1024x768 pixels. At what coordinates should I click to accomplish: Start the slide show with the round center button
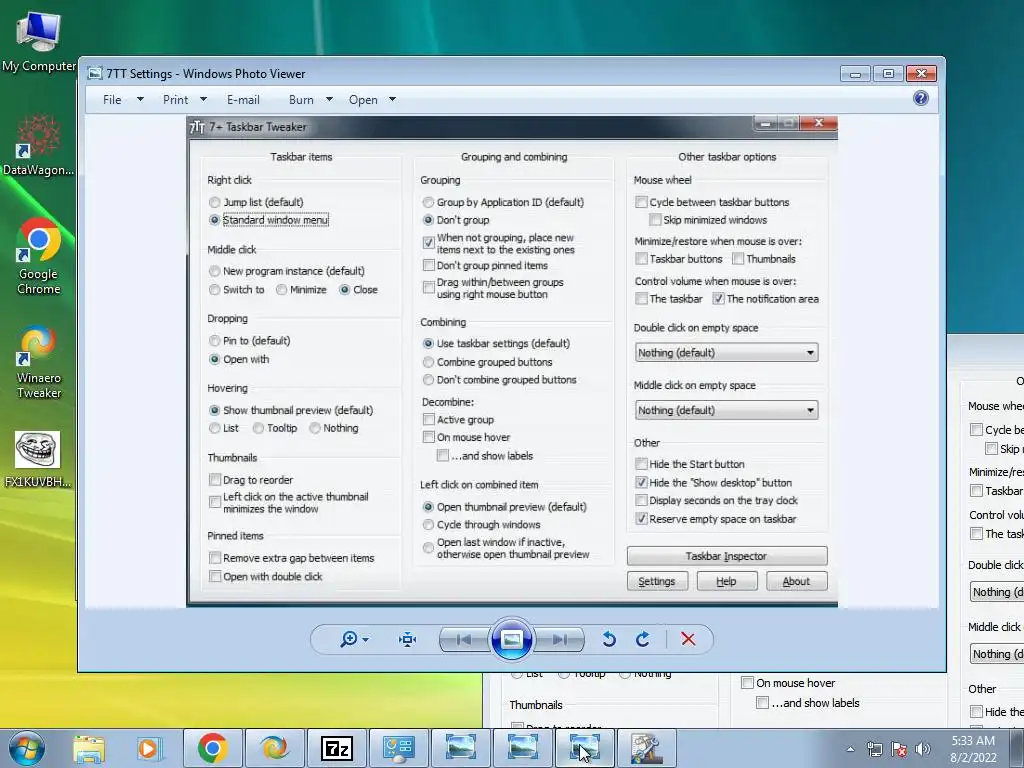[511, 639]
